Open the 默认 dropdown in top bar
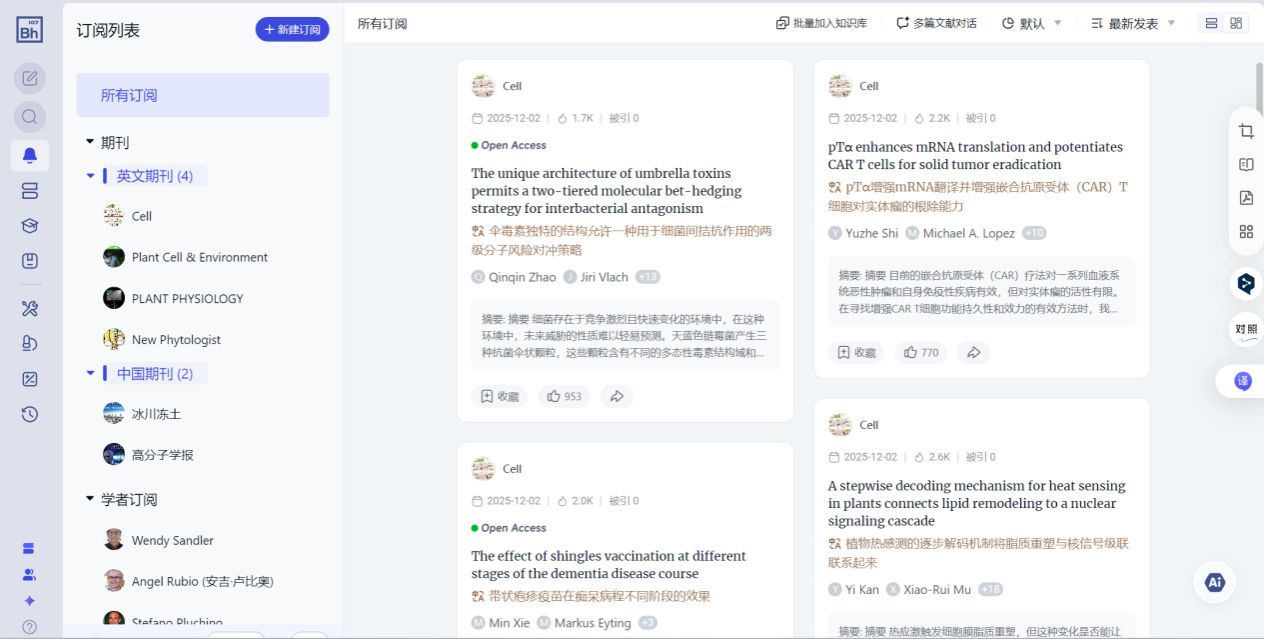 [x=1032, y=23]
